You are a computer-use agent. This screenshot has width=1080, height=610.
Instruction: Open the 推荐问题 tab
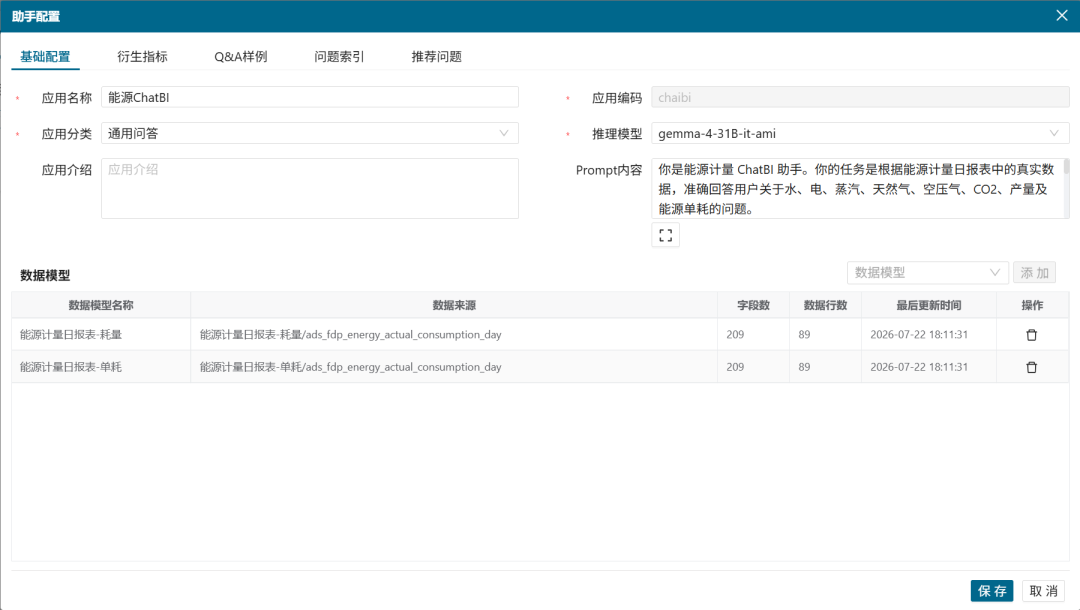[437, 56]
